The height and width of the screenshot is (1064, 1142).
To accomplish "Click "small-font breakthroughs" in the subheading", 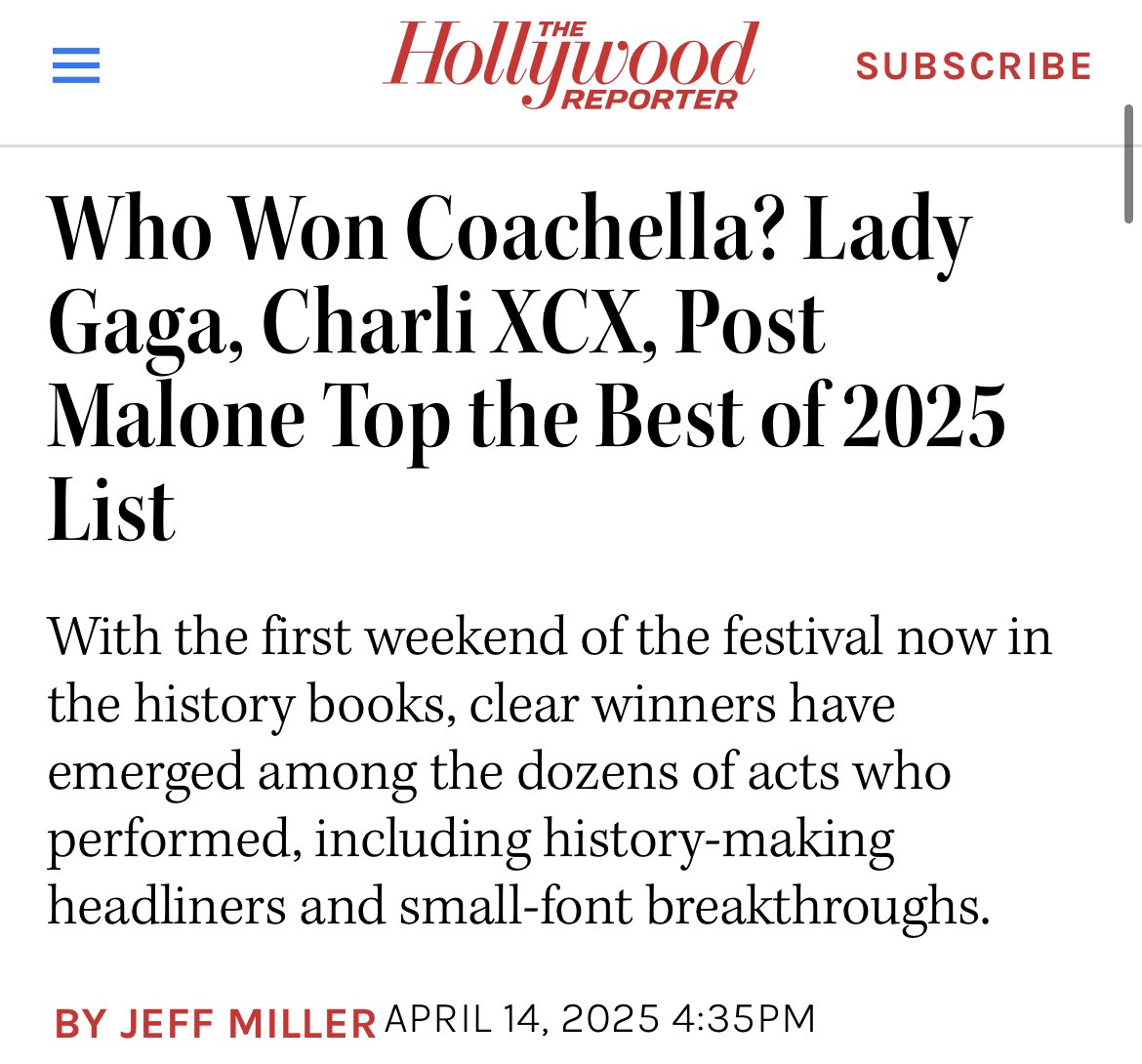I will 694,907.
